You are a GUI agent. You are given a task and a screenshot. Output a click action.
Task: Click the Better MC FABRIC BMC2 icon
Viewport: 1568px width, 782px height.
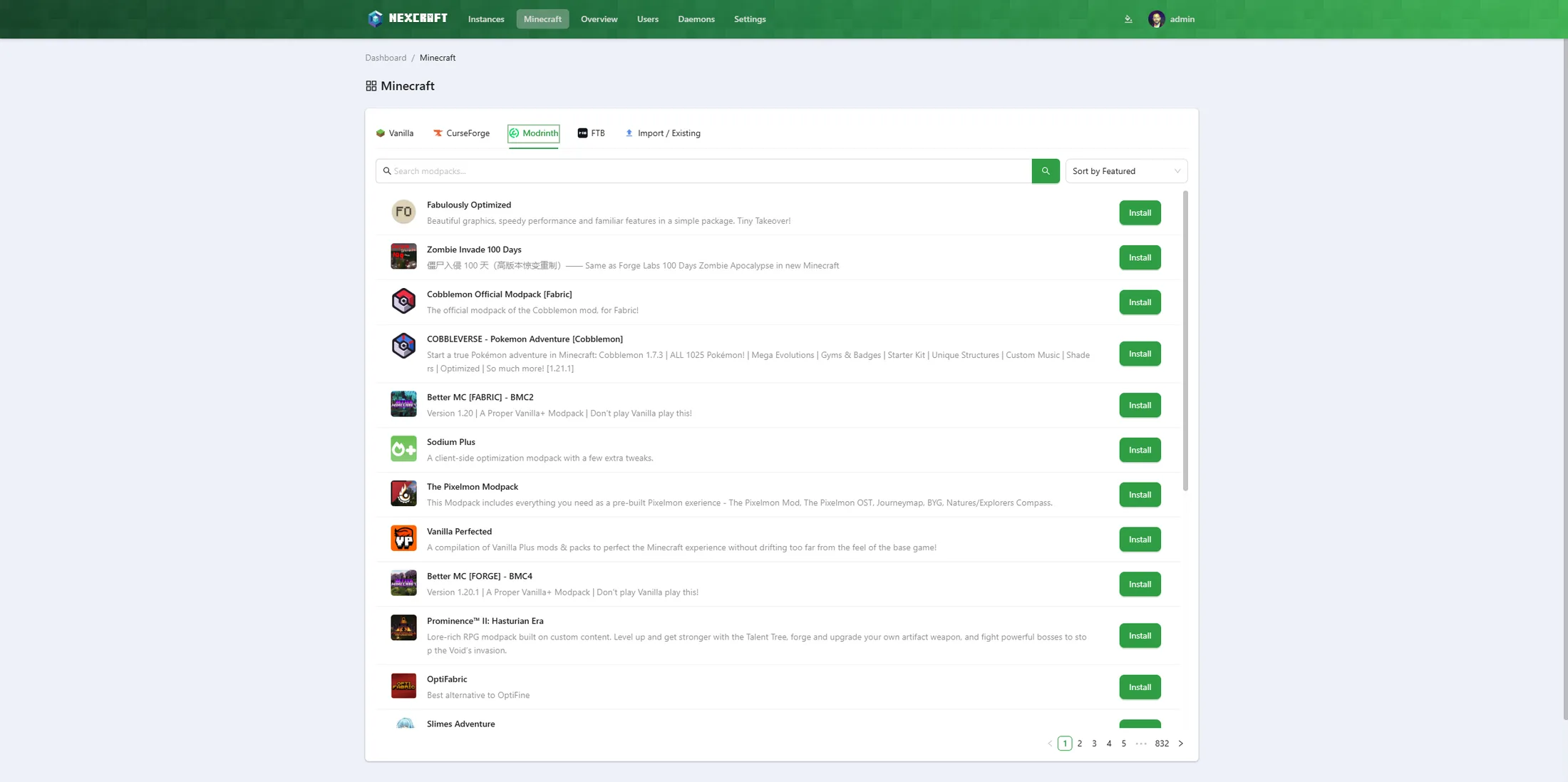point(403,404)
